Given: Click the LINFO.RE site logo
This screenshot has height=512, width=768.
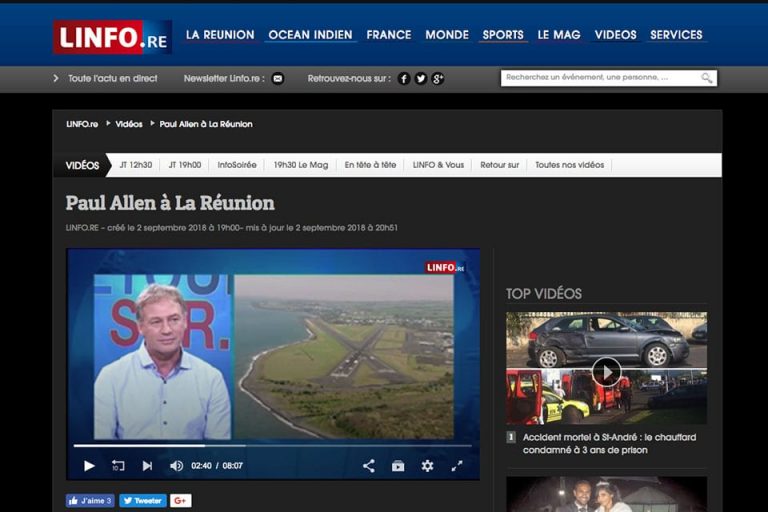Looking at the screenshot, I should click(112, 37).
